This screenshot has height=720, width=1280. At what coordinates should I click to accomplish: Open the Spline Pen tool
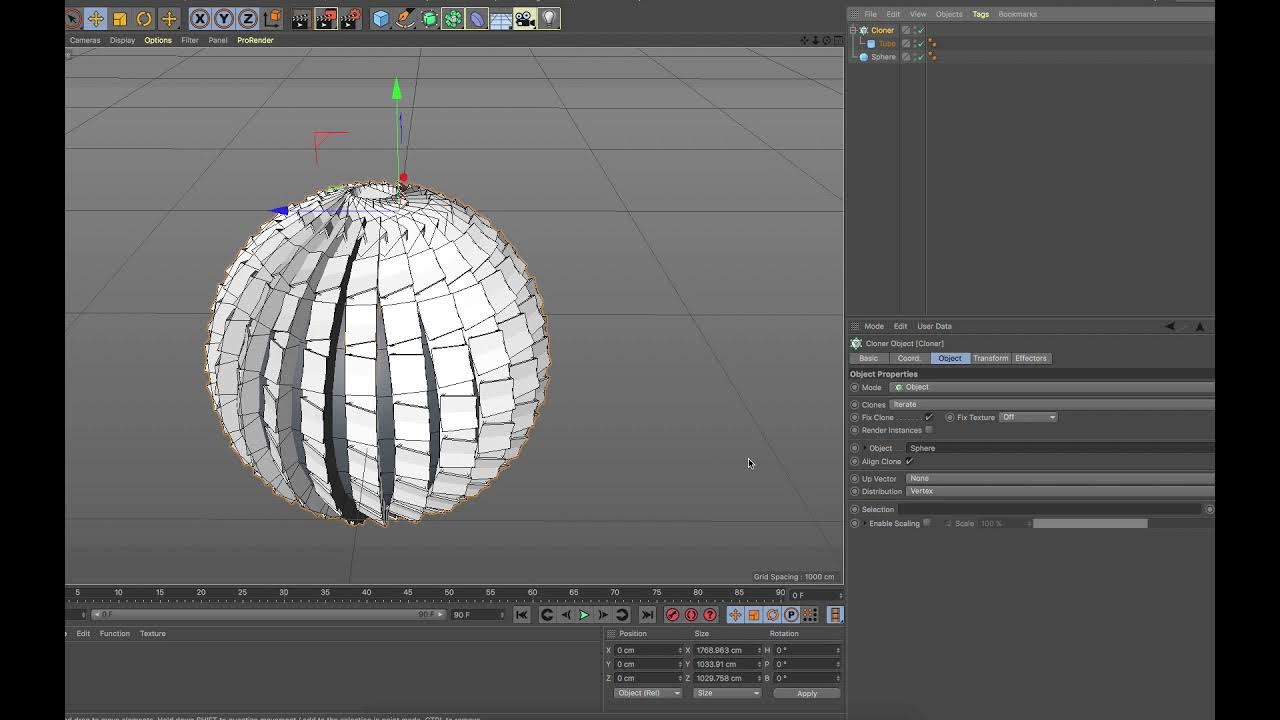[405, 18]
